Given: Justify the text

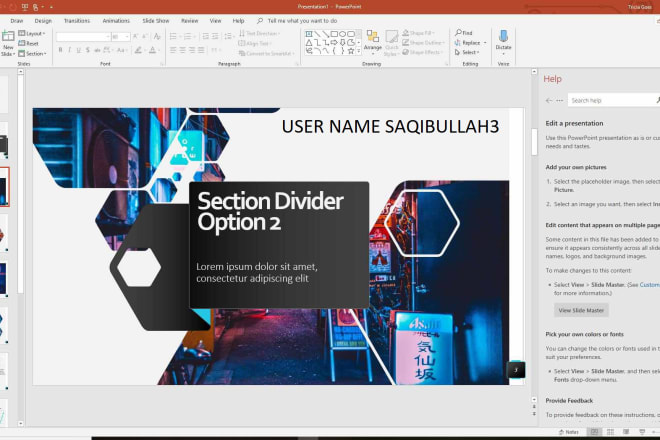Looking at the screenshot, I should 201,50.
